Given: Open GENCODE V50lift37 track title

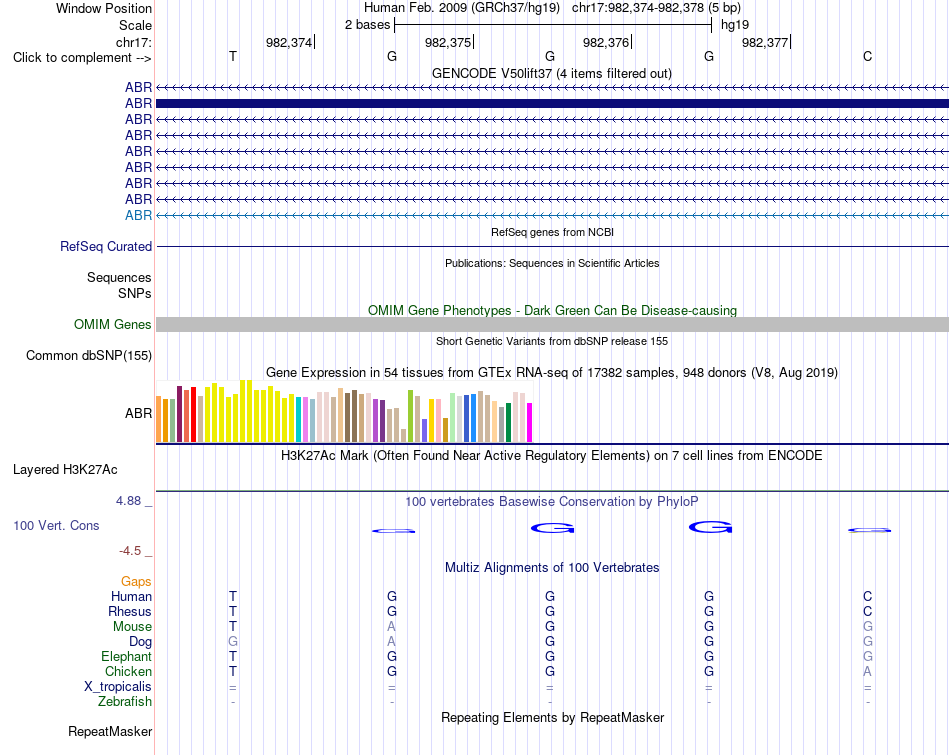Looking at the screenshot, I should [551, 73].
